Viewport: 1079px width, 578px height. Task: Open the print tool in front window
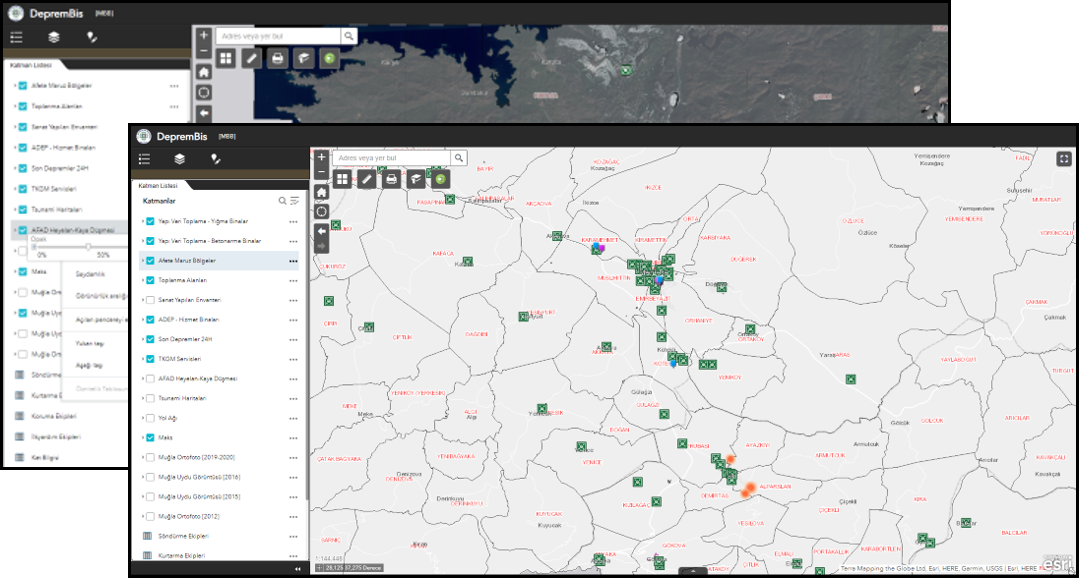click(392, 180)
